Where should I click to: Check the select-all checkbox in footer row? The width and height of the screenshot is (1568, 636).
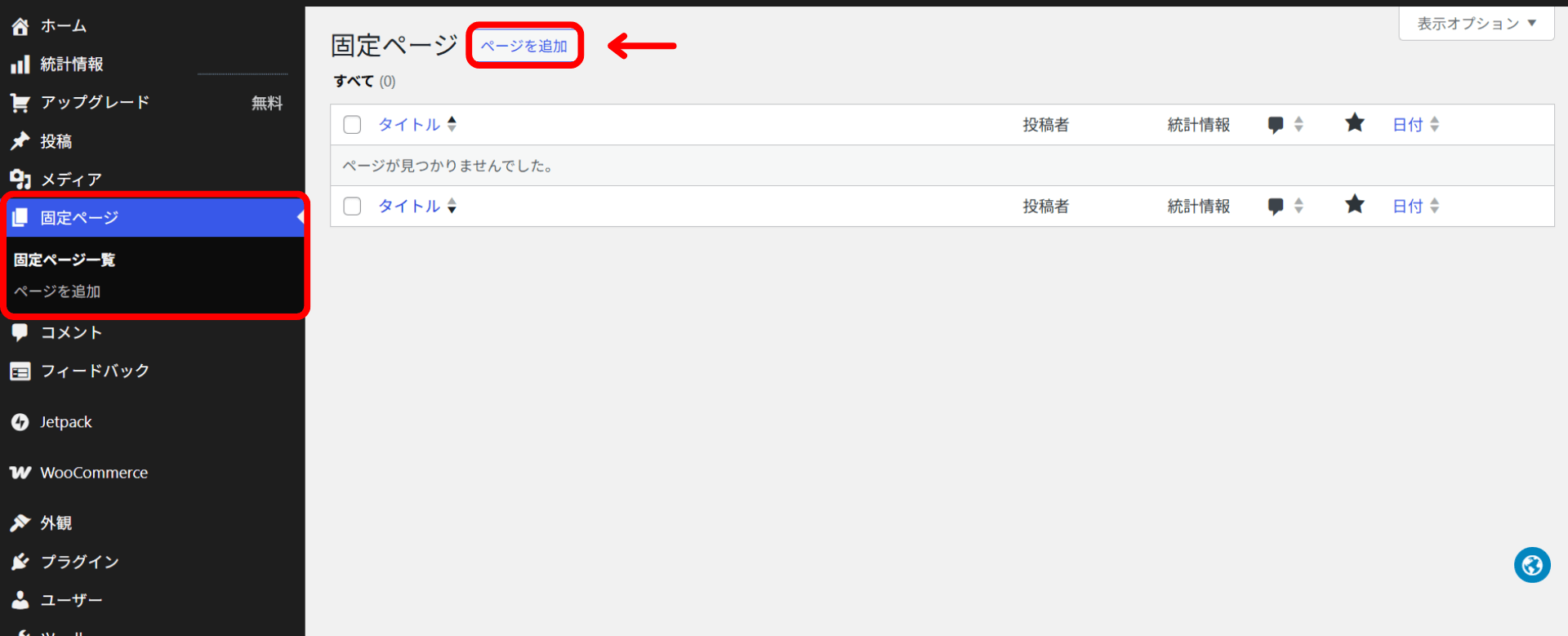[x=352, y=207]
